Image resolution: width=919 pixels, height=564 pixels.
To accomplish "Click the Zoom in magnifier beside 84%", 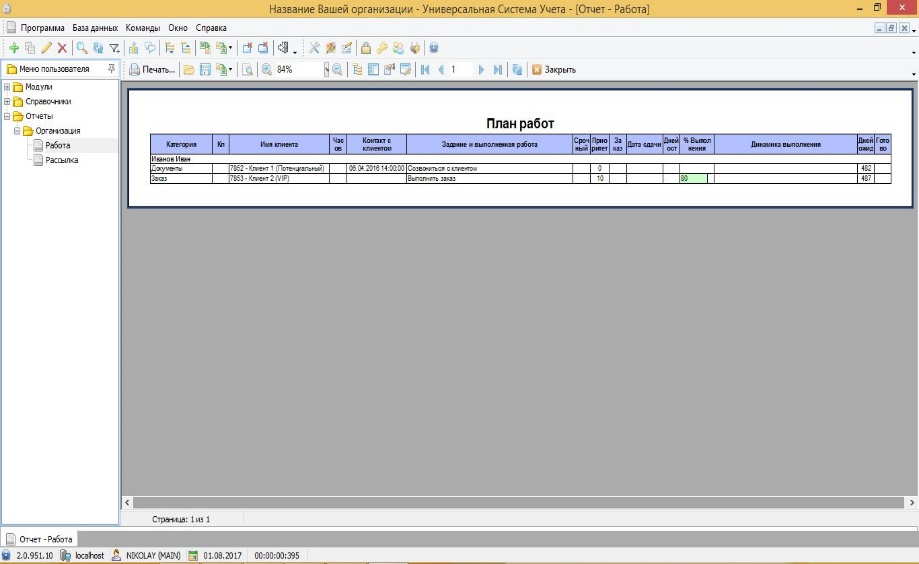I will [x=267, y=70].
